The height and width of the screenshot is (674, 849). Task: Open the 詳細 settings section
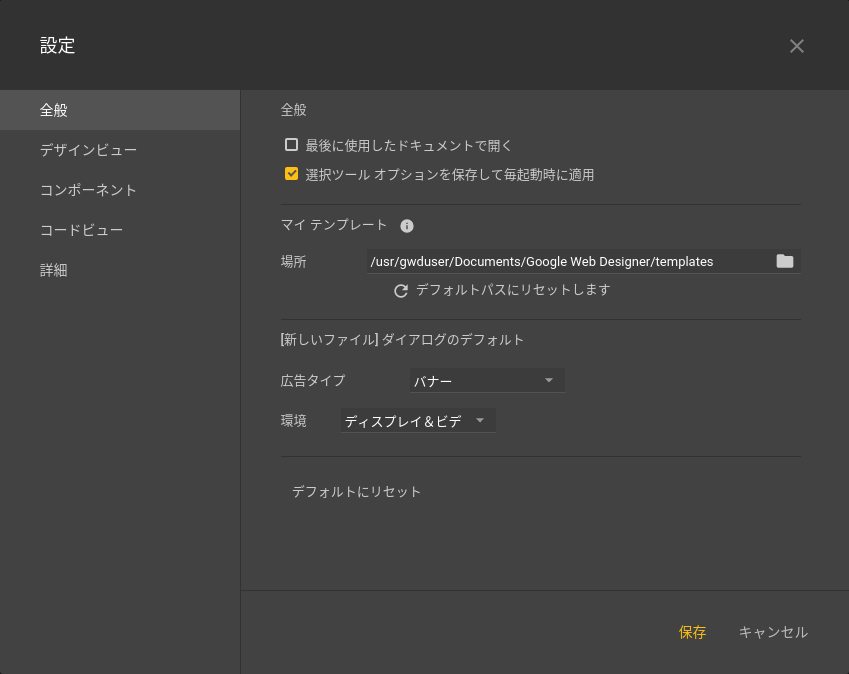[x=120, y=270]
